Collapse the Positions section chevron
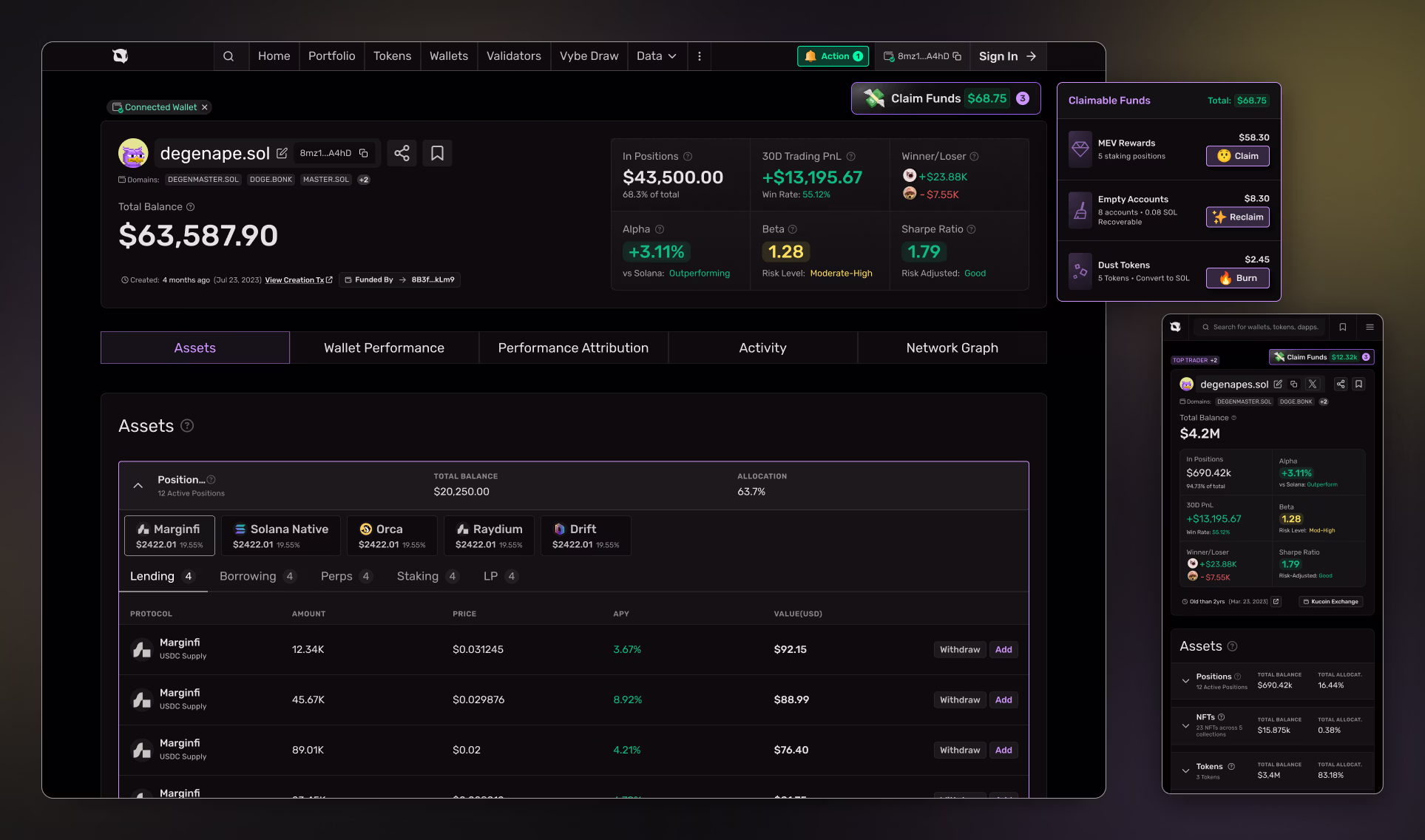The height and width of the screenshot is (840, 1425). 138,486
